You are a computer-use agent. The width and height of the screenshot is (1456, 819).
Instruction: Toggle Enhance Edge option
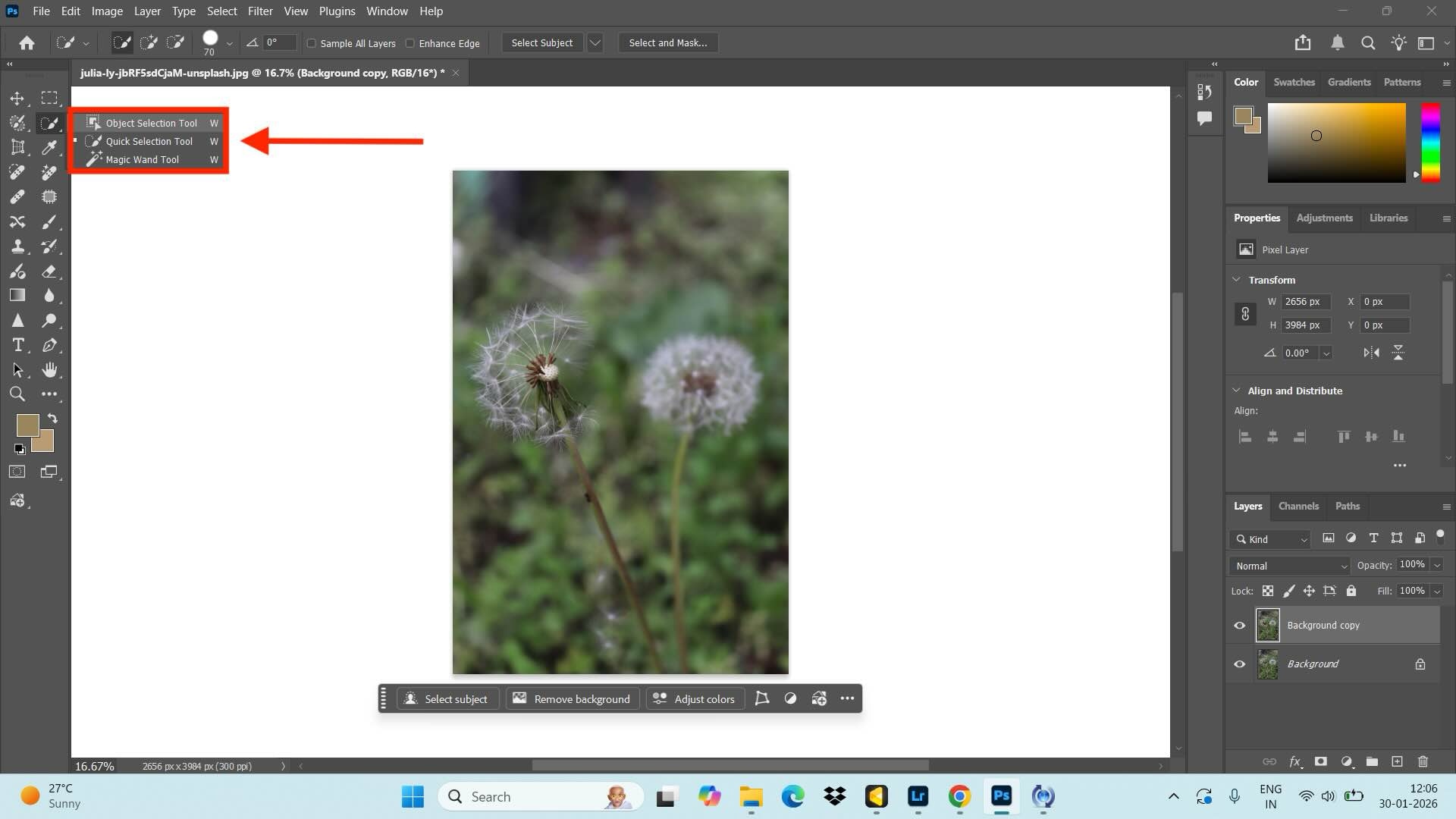click(x=409, y=43)
